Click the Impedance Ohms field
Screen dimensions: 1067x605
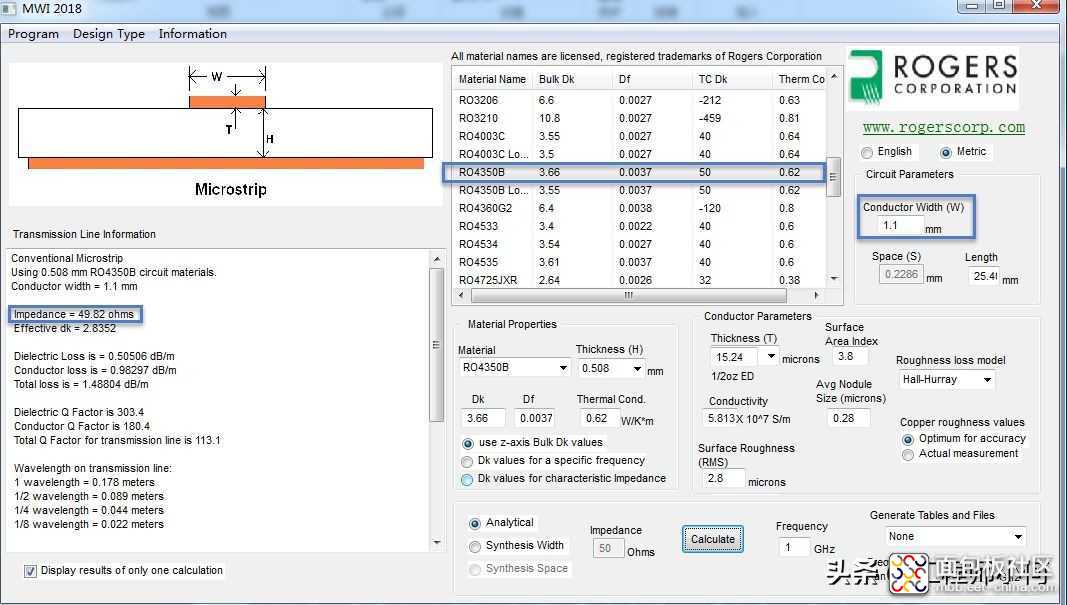tap(608, 549)
